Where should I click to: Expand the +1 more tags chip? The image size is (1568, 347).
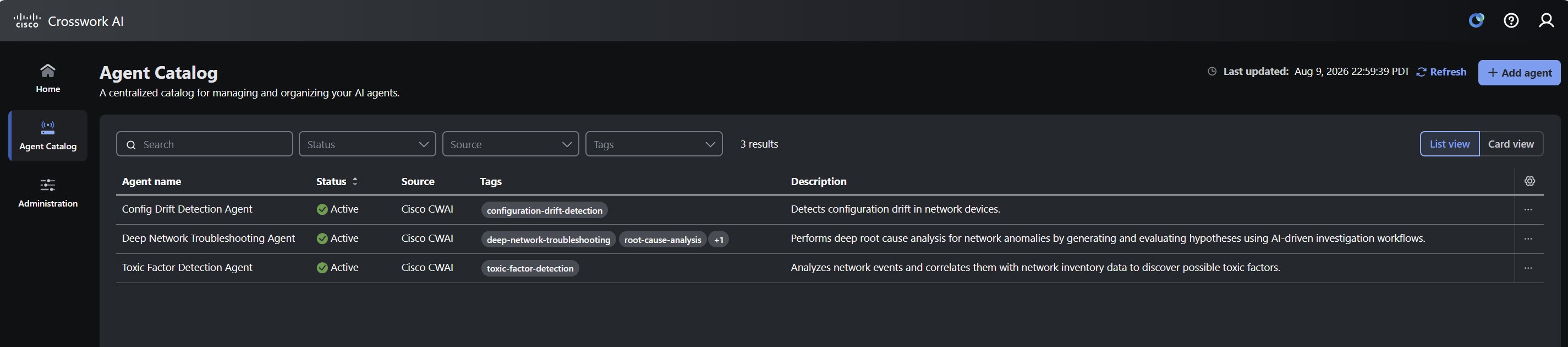pyautogui.click(x=719, y=240)
